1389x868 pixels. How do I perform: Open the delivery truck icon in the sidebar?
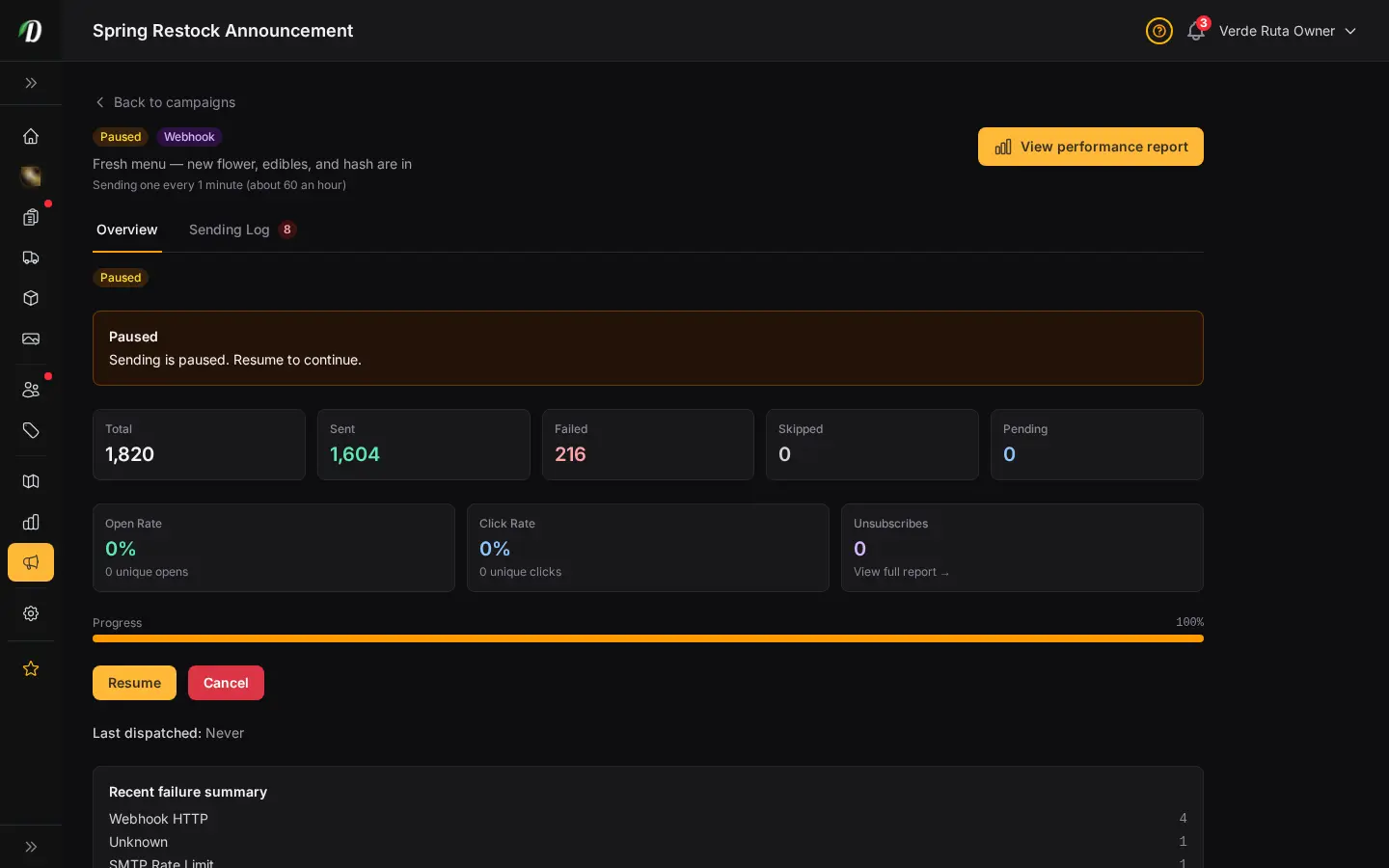point(31,258)
